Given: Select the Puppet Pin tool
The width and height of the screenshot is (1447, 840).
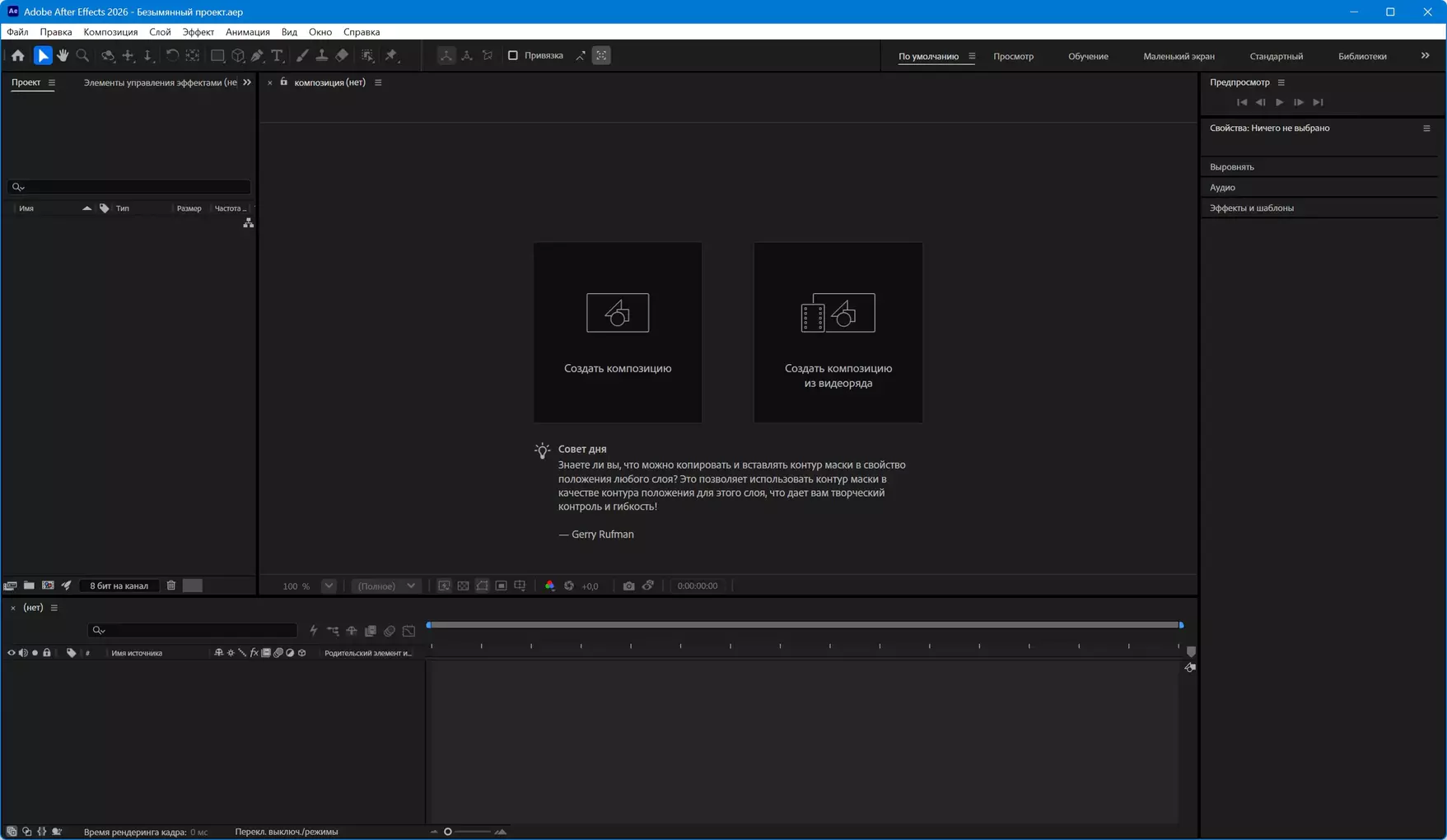Looking at the screenshot, I should tap(391, 56).
